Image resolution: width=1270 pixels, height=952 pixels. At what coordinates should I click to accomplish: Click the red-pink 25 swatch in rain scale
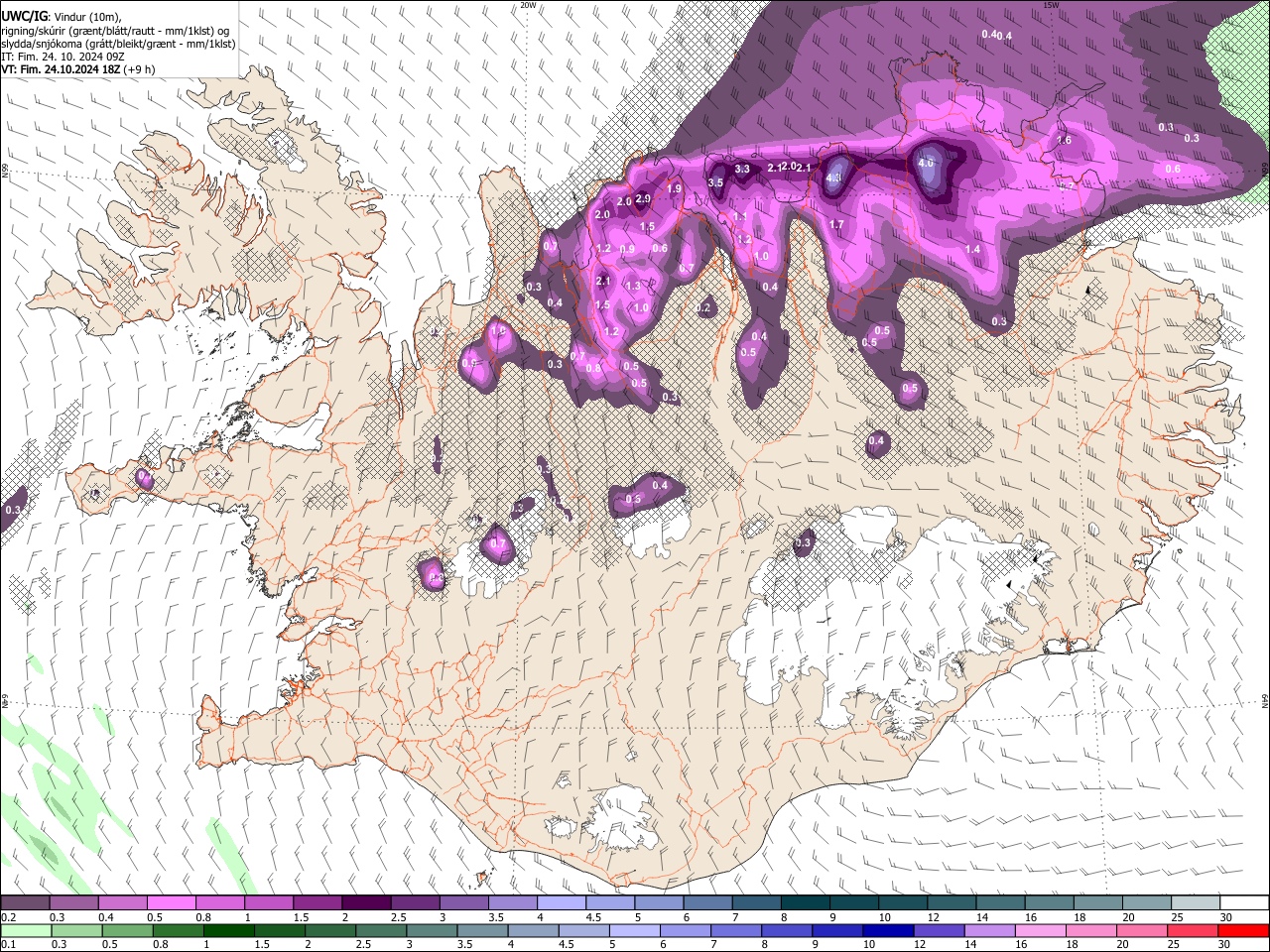coord(1193,931)
